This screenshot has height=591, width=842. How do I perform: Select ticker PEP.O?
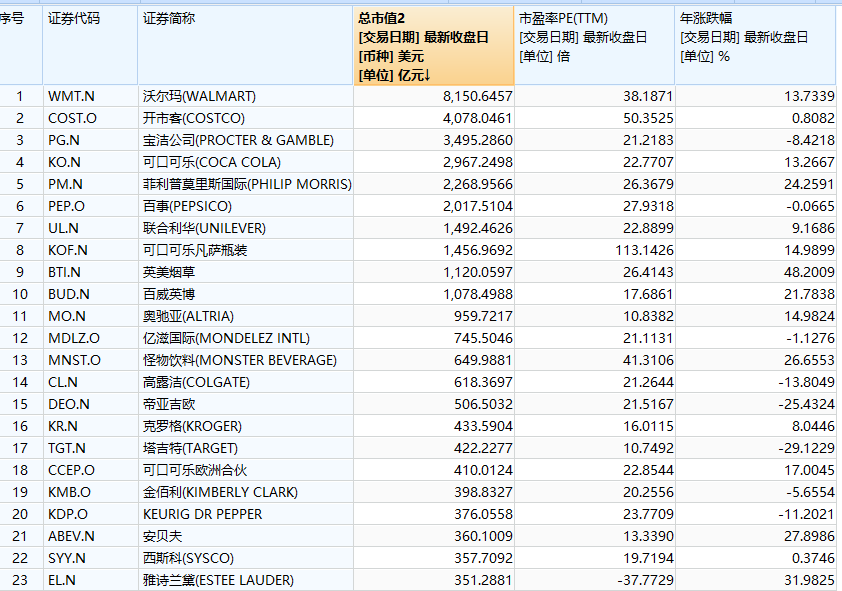pyautogui.click(x=67, y=207)
